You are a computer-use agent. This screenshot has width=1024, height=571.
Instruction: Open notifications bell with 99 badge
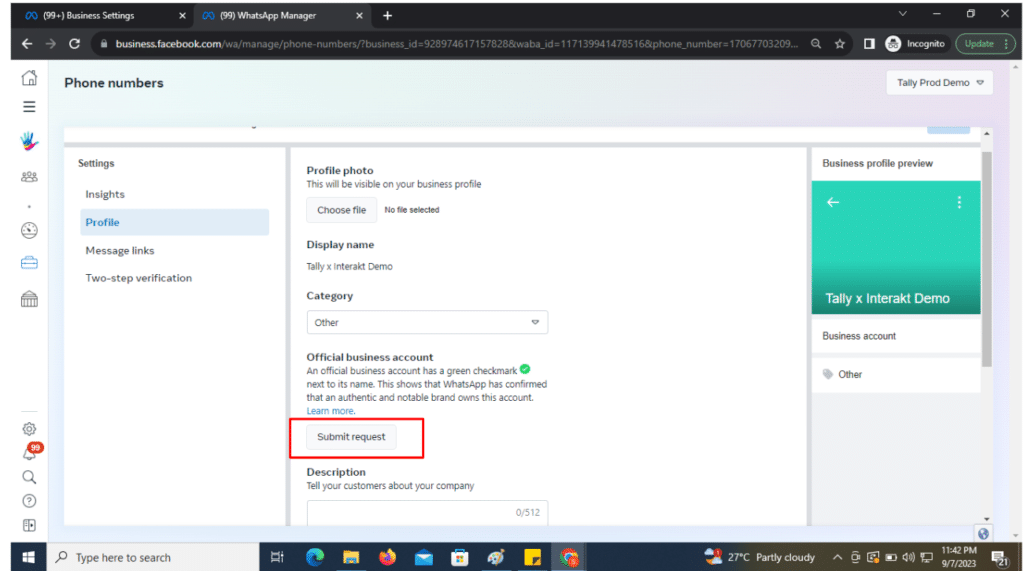pos(31,451)
